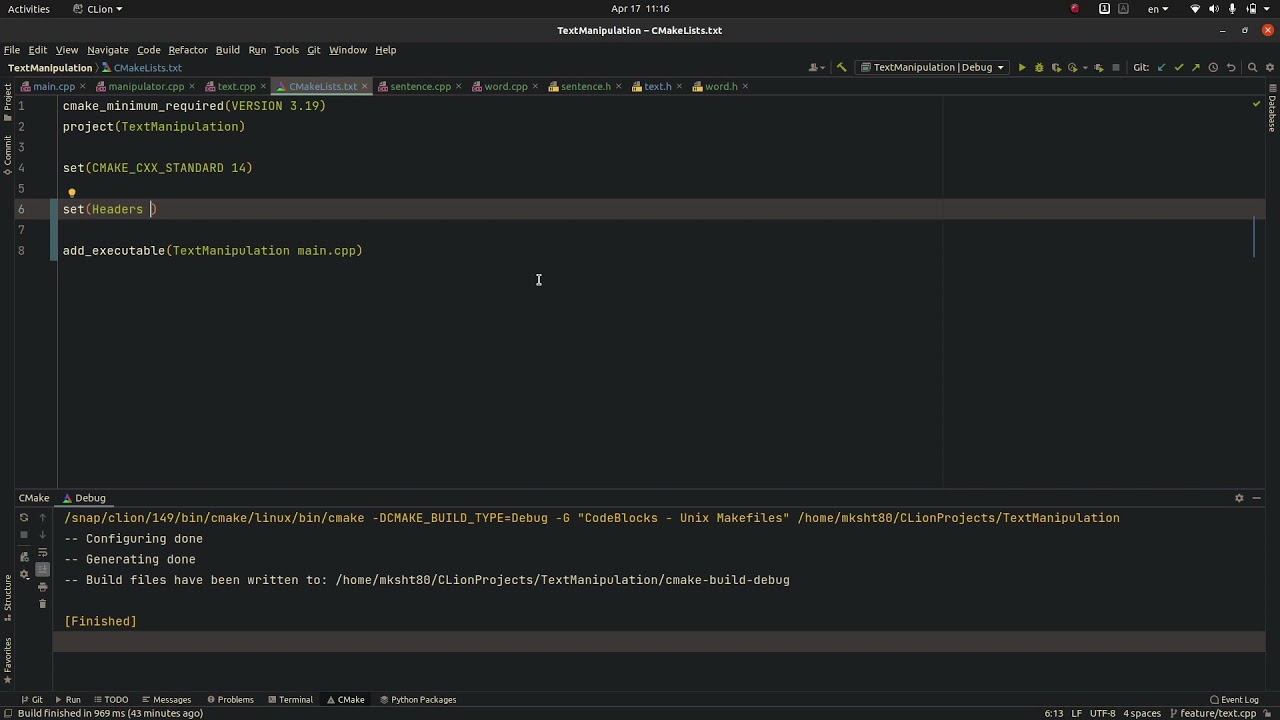Click the Wi-Fi indicator in system tray

1195,9
